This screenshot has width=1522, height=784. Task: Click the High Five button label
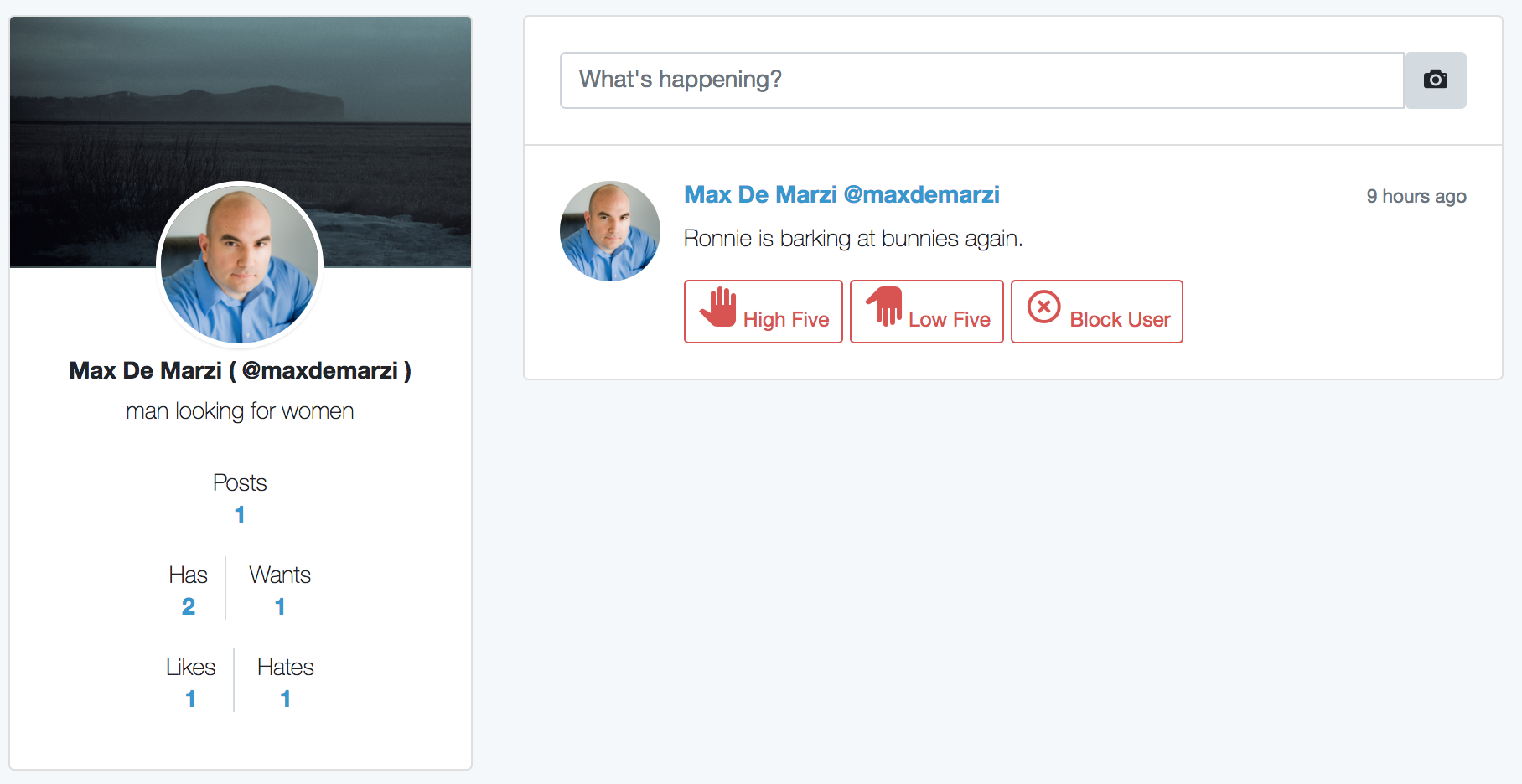pyautogui.click(x=785, y=320)
